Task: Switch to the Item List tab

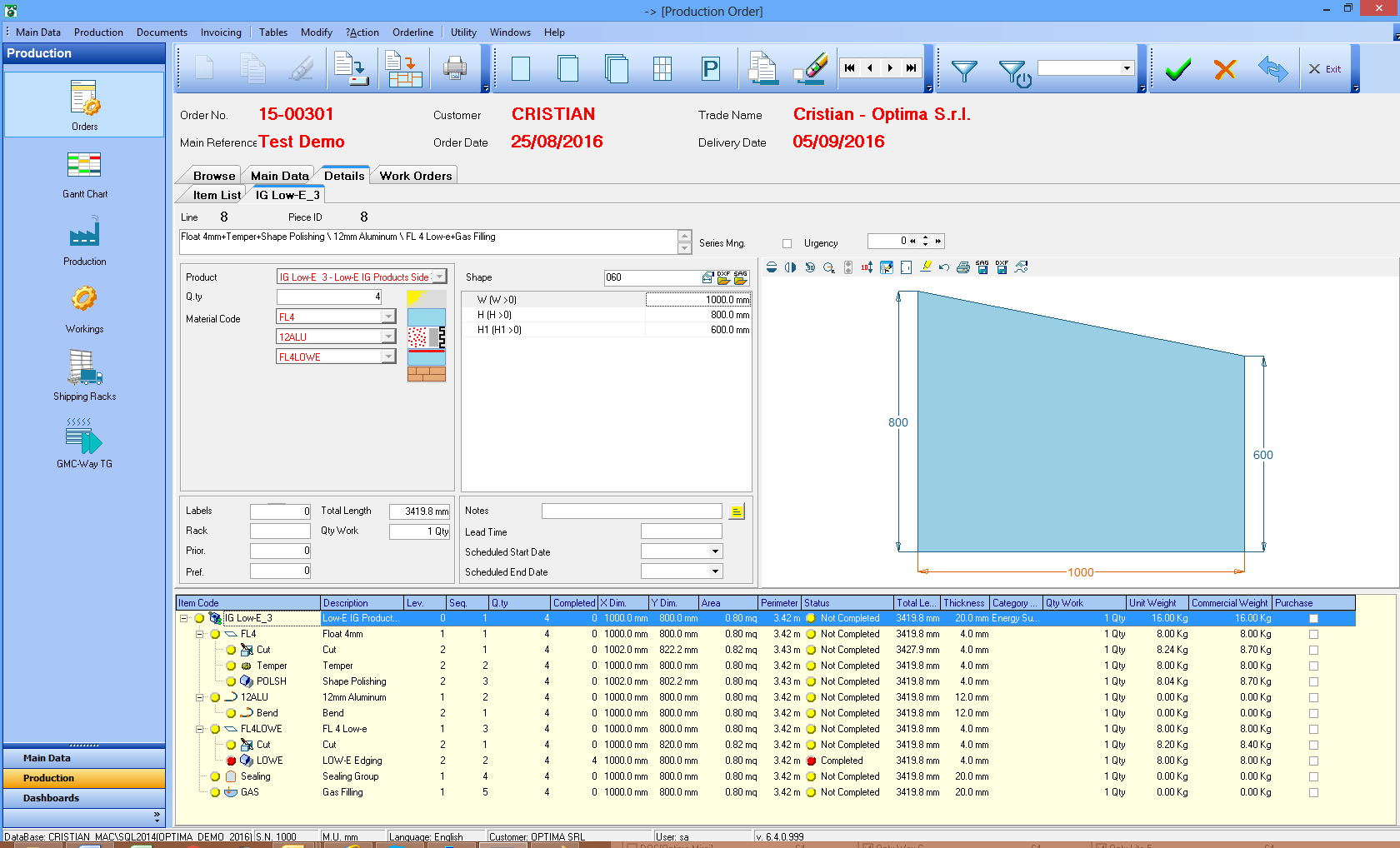Action: tap(217, 195)
